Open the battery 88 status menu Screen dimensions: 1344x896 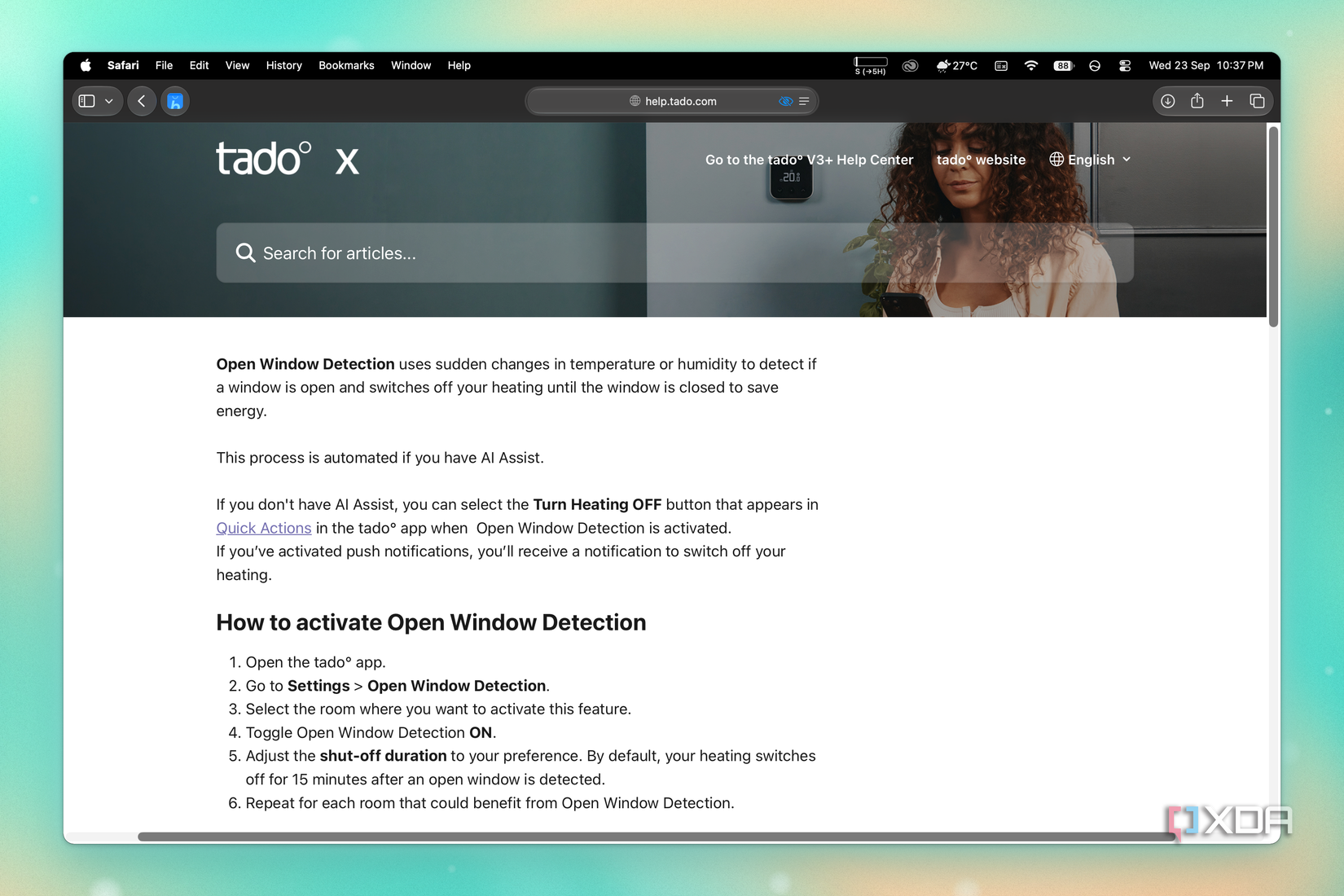(1064, 65)
